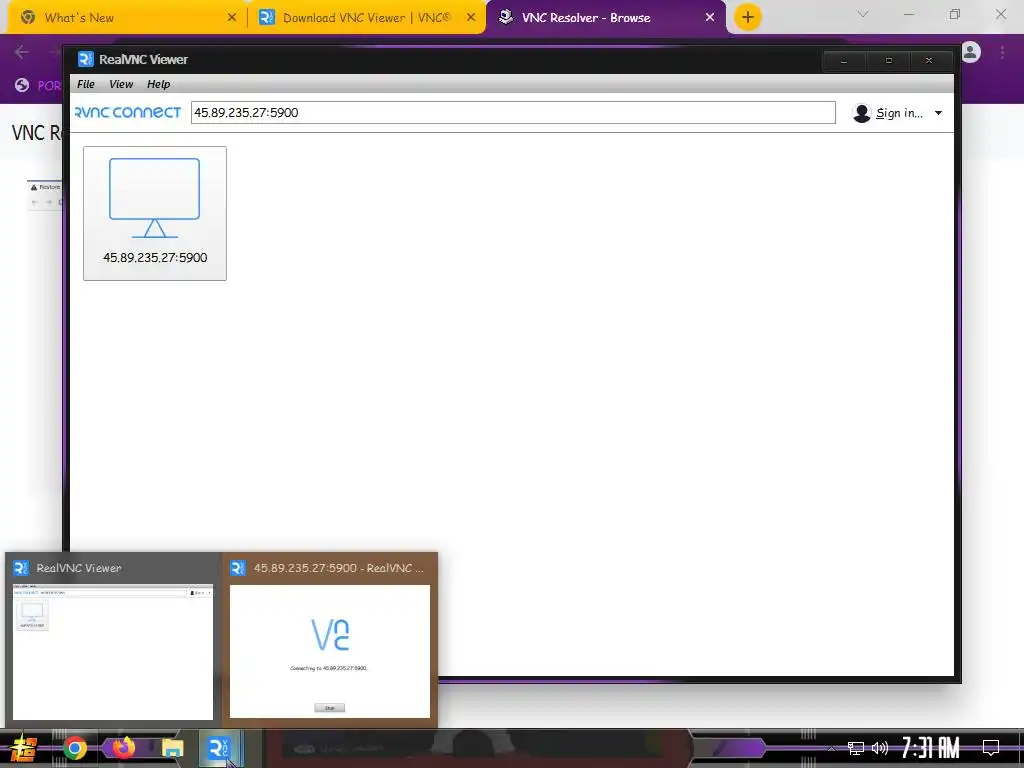The image size is (1024, 768).
Task: Open the View menu in RealVNC Viewer
Action: tap(121, 84)
